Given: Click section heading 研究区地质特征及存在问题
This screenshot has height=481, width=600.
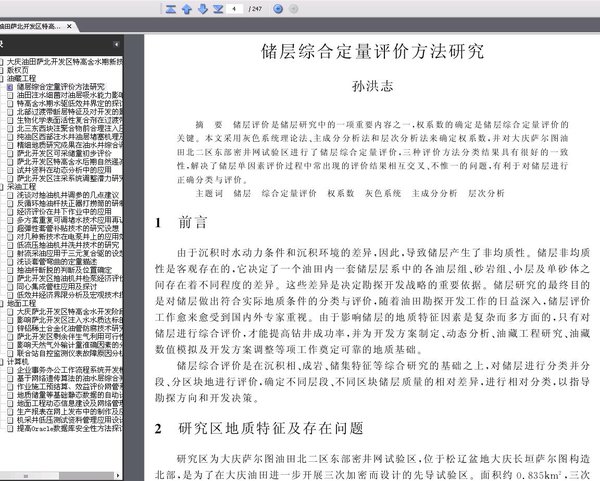Looking at the screenshot, I should (x=271, y=428).
